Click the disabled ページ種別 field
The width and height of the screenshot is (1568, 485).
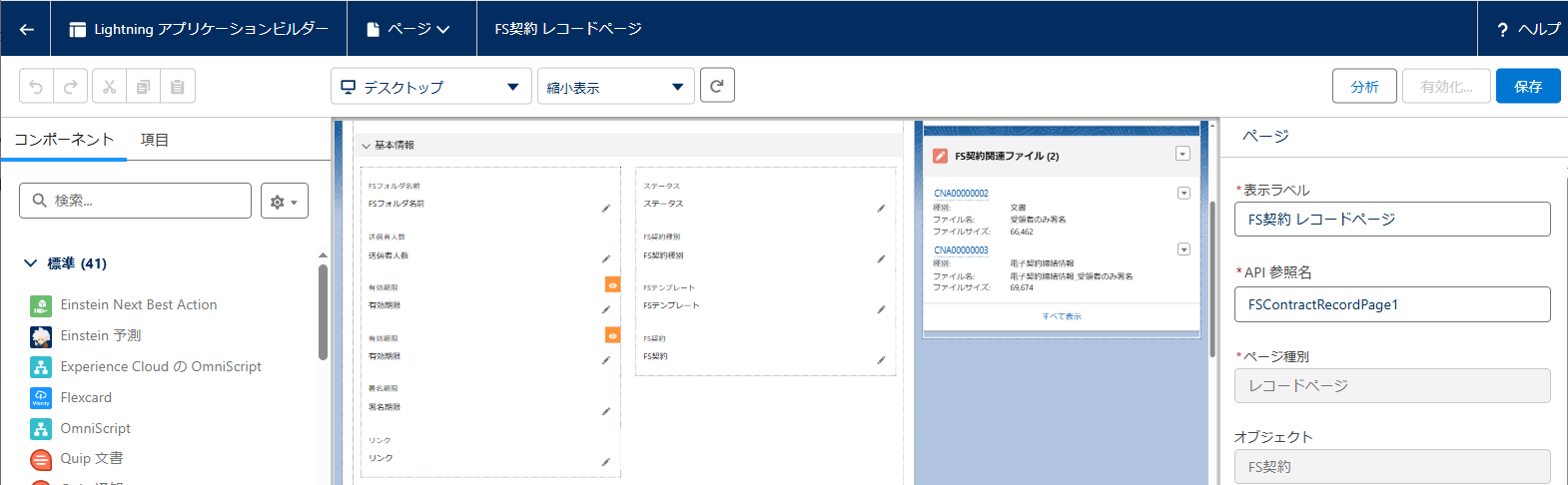tap(1392, 386)
